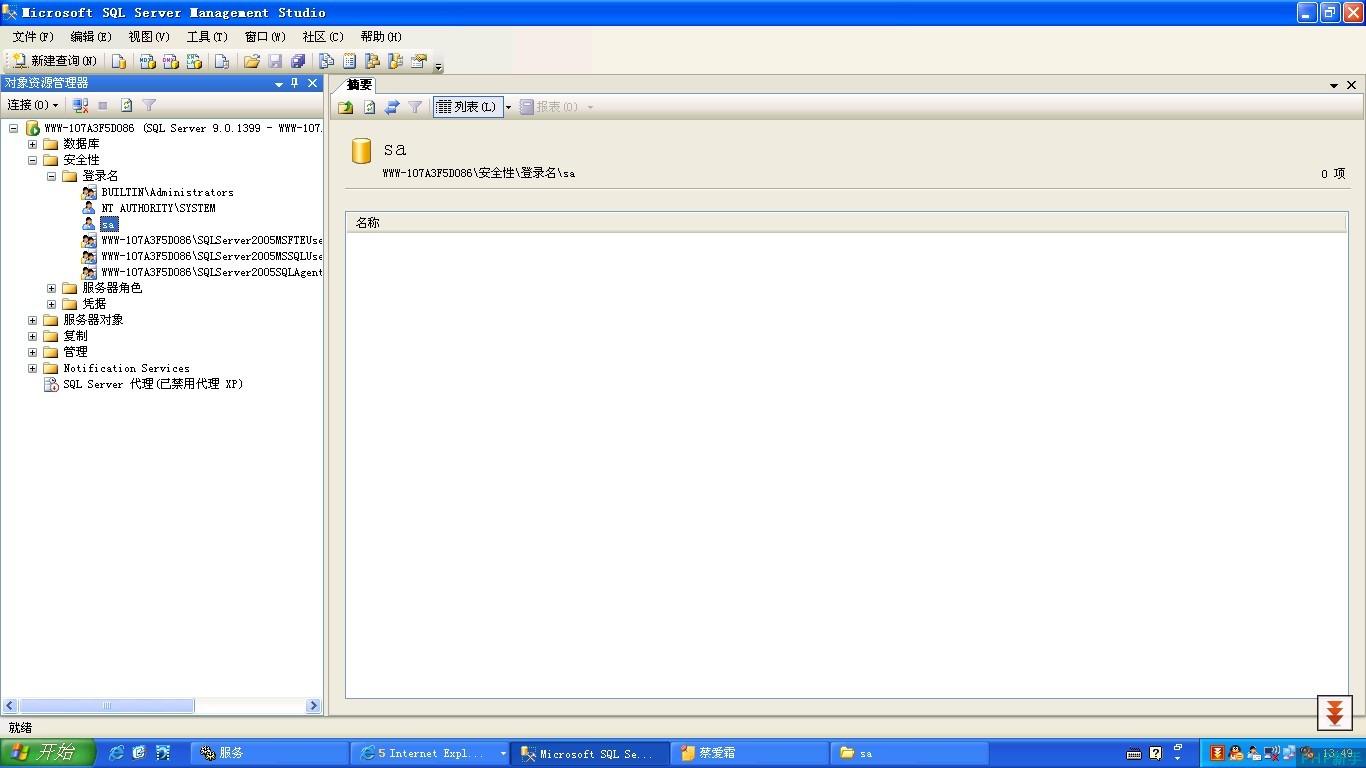Click the Refresh icon in Summary toolbar

[x=369, y=107]
